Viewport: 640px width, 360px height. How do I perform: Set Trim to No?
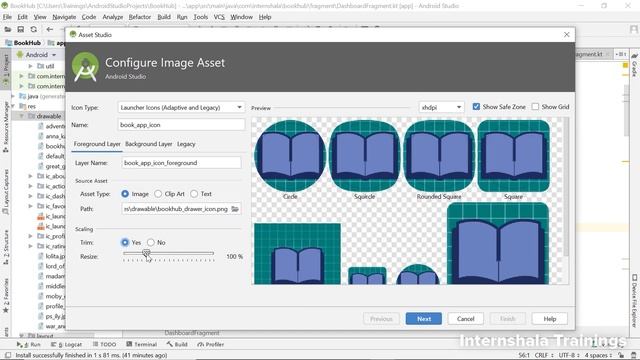[151, 242]
